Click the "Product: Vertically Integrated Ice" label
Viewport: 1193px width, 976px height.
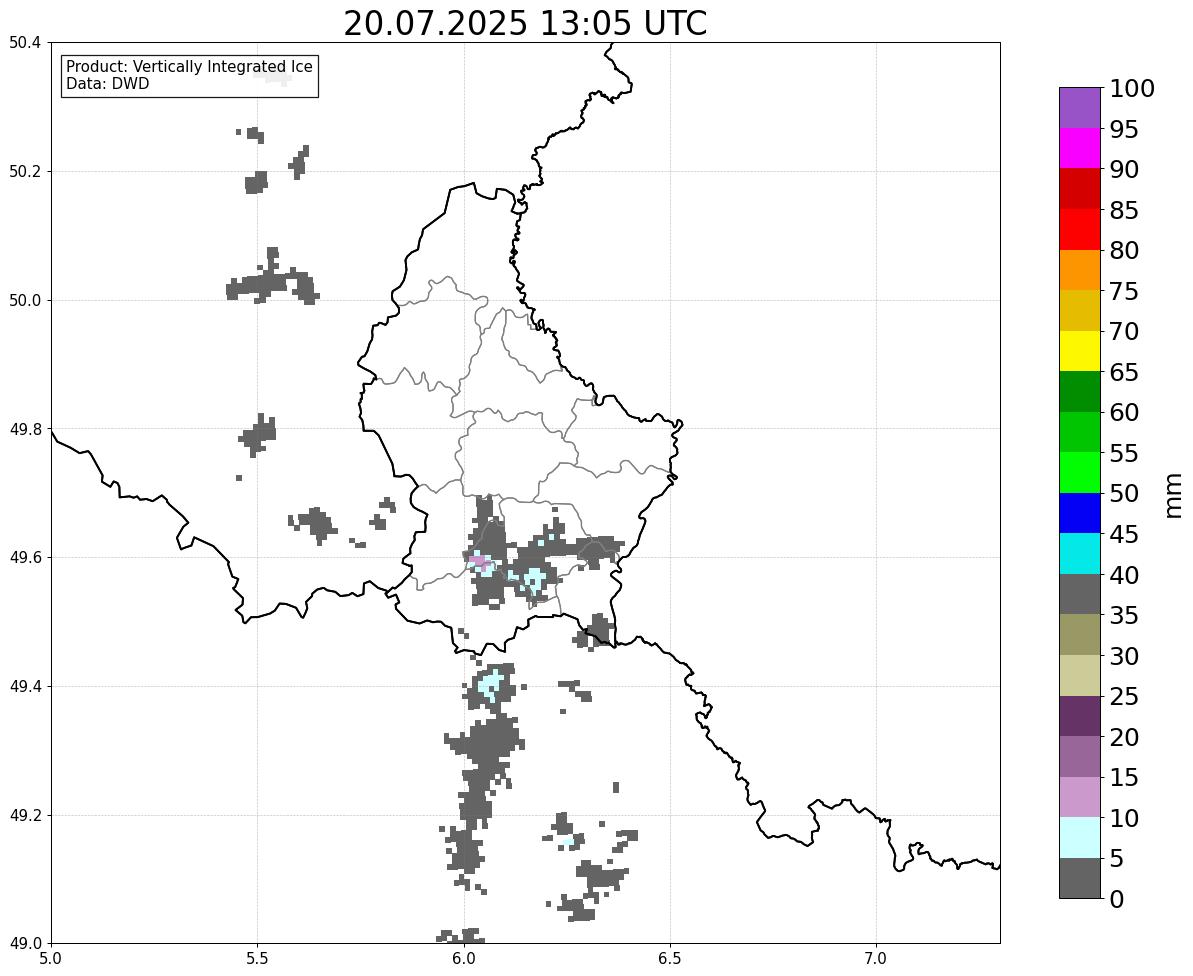click(189, 67)
